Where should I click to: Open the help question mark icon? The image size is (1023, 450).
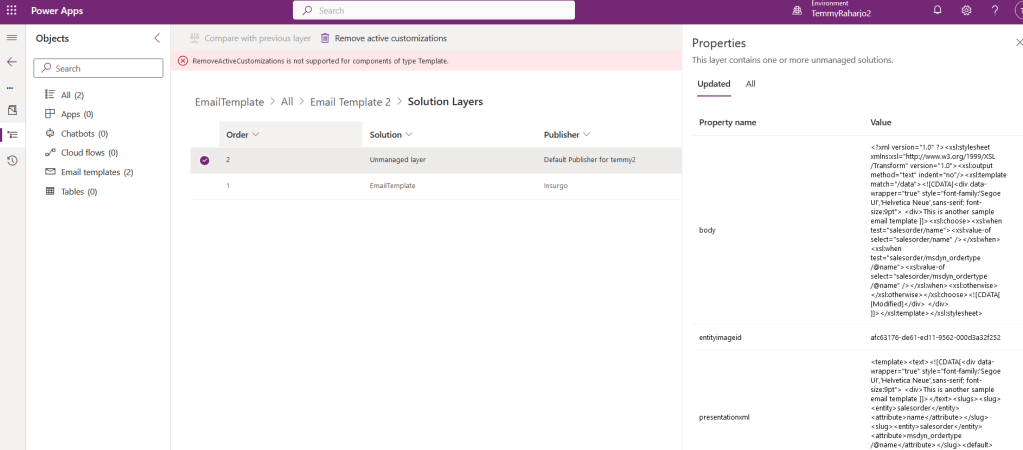[995, 10]
